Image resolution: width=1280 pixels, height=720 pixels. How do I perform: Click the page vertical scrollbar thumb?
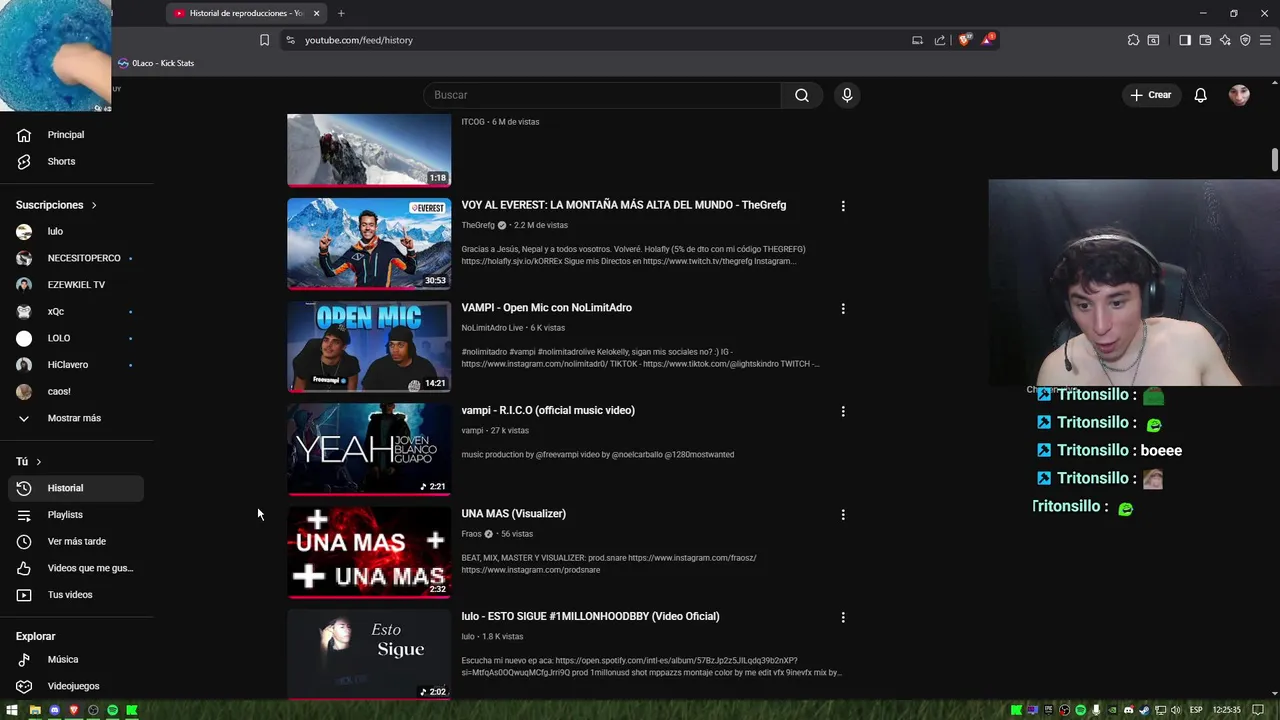1275,159
